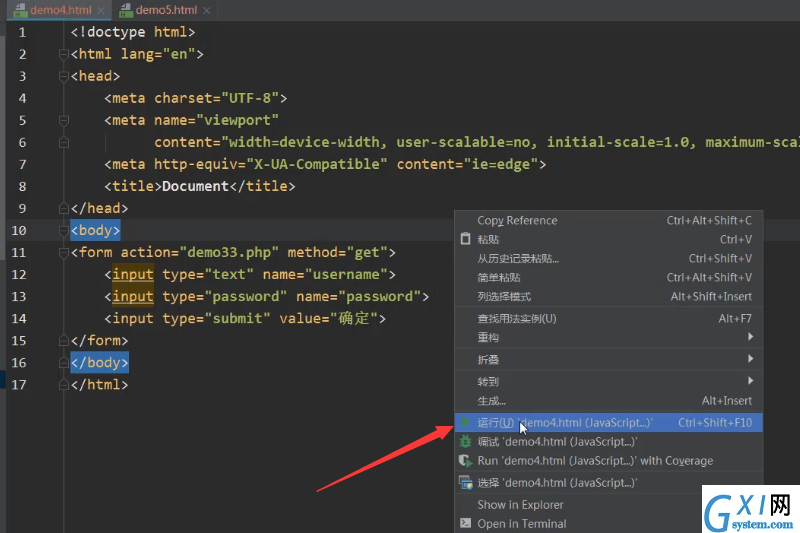Click the "submit" type value on line 14
The width and height of the screenshot is (800, 533).
pos(237,319)
